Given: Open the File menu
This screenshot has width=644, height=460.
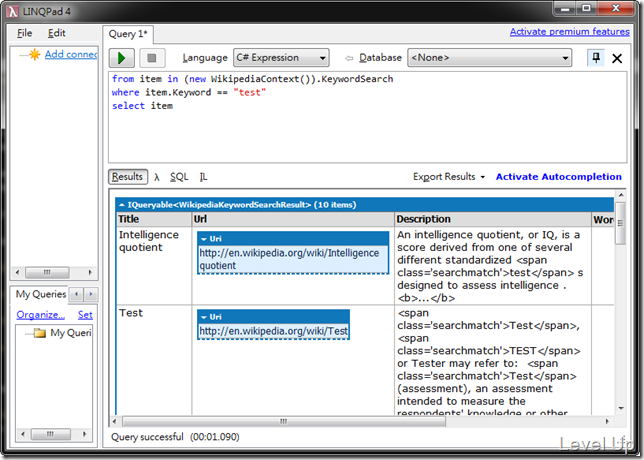Looking at the screenshot, I should tap(25, 33).
